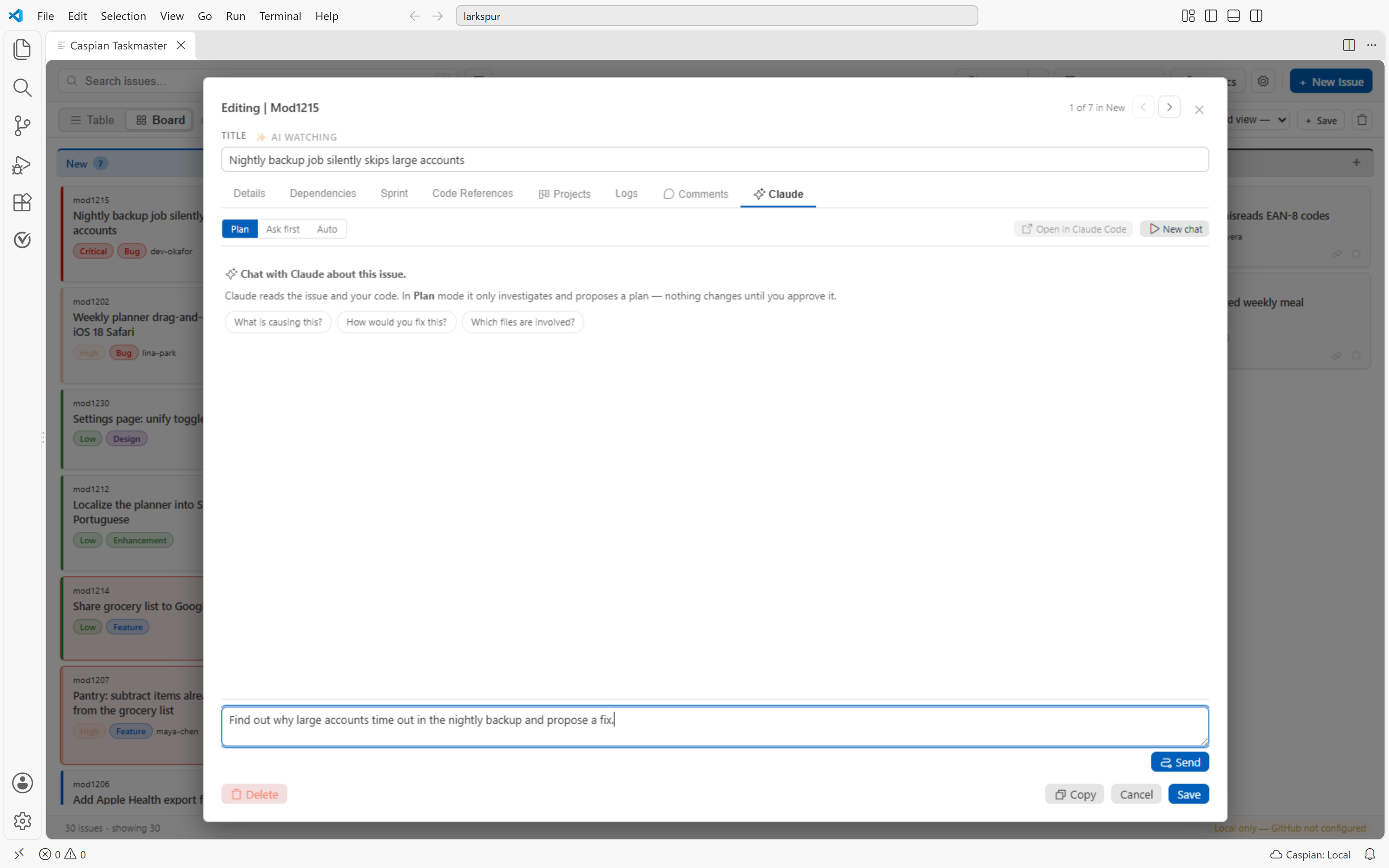Click the errors and warnings status indicator
Image resolution: width=1389 pixels, height=868 pixels.
(63, 854)
